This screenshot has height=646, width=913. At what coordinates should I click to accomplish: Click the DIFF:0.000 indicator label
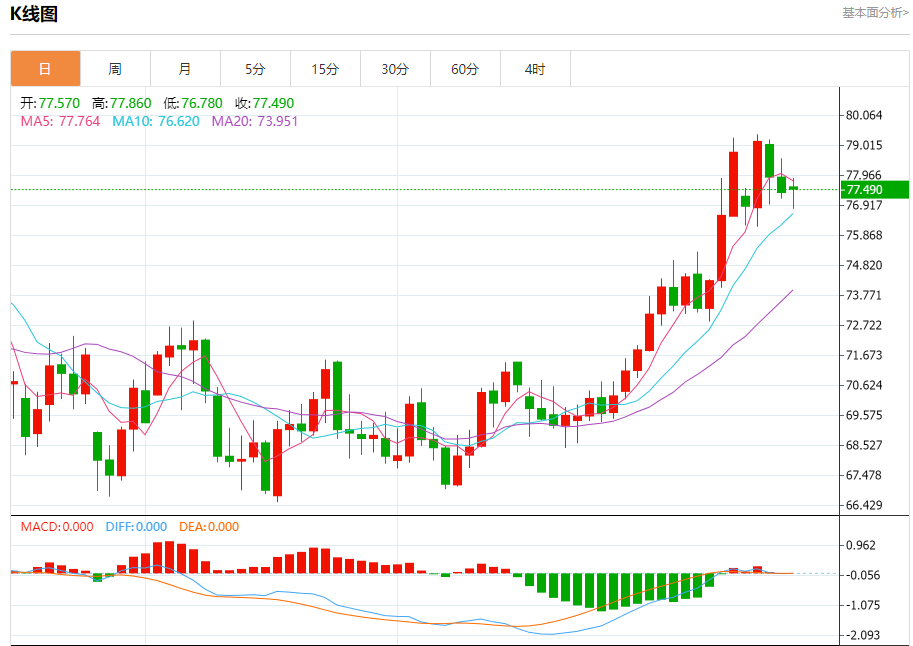(x=136, y=527)
